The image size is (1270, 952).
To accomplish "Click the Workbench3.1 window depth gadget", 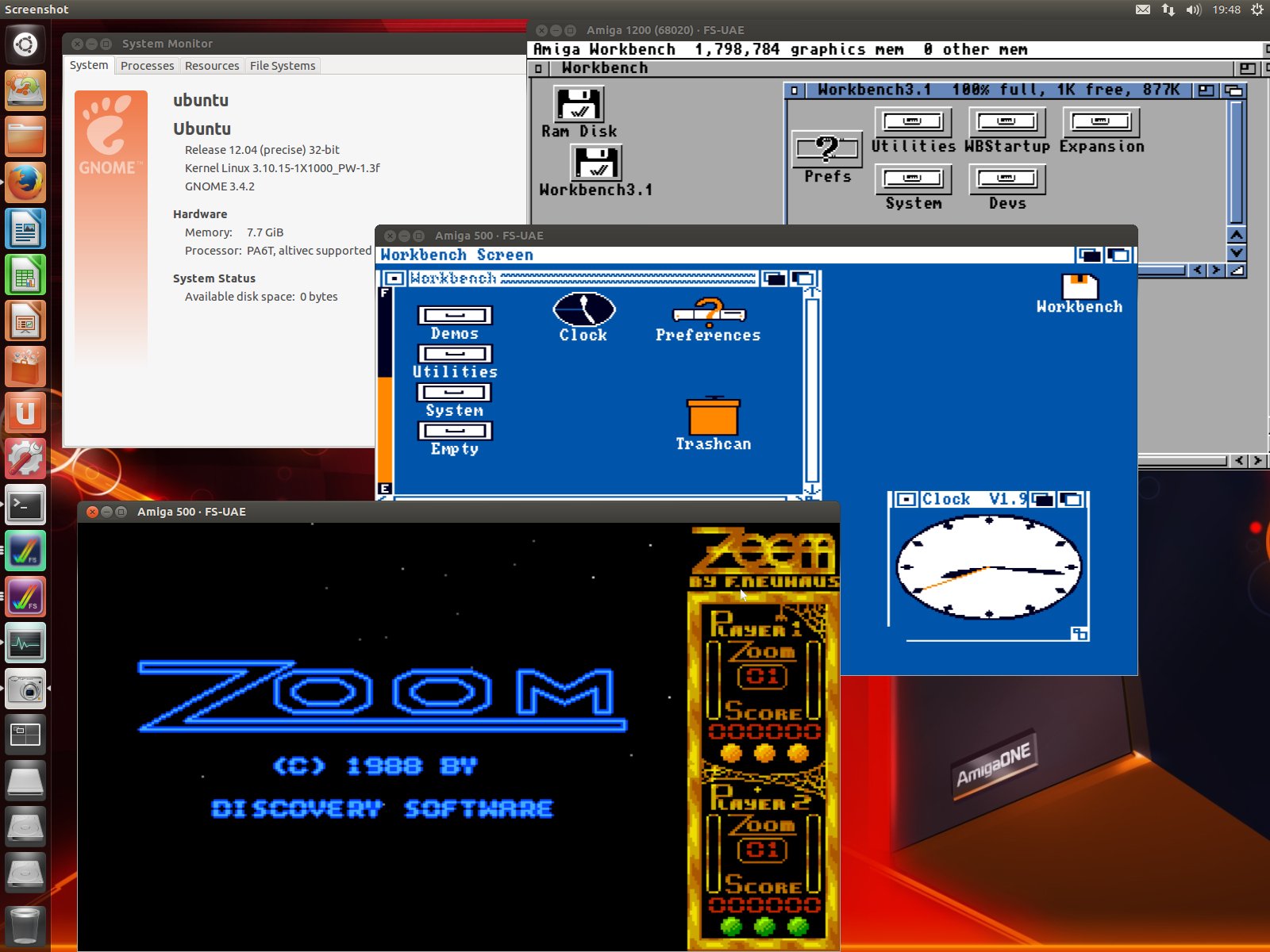I will tap(1234, 90).
